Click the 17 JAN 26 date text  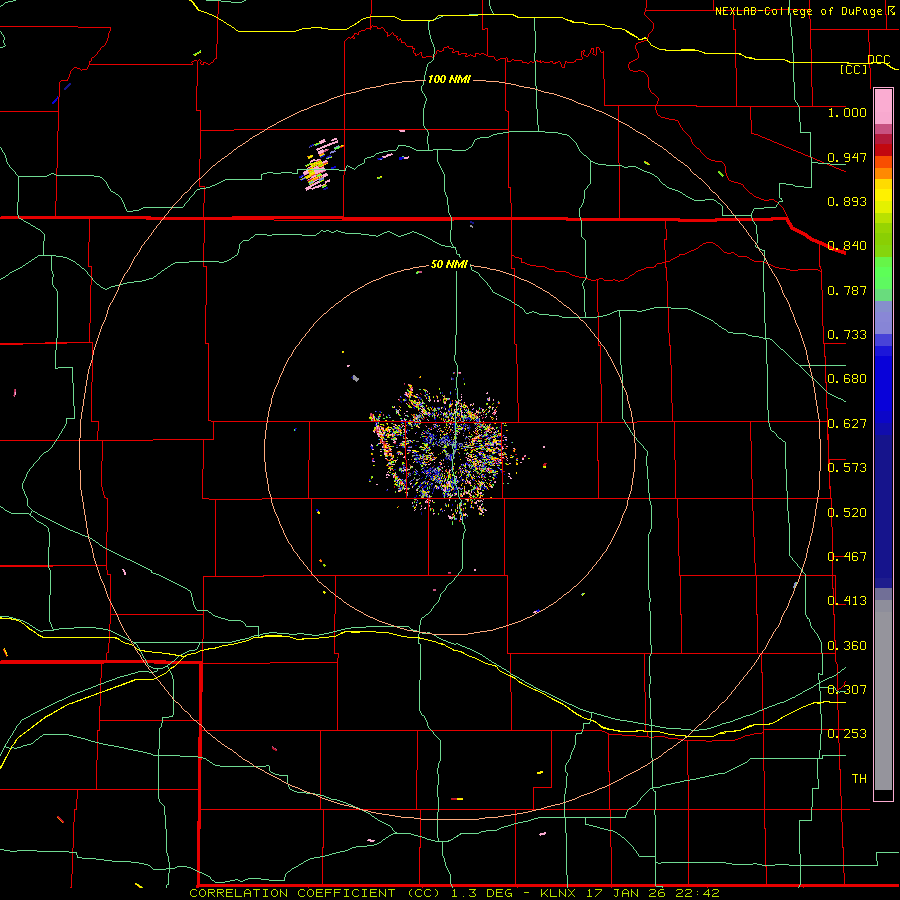pos(627,893)
